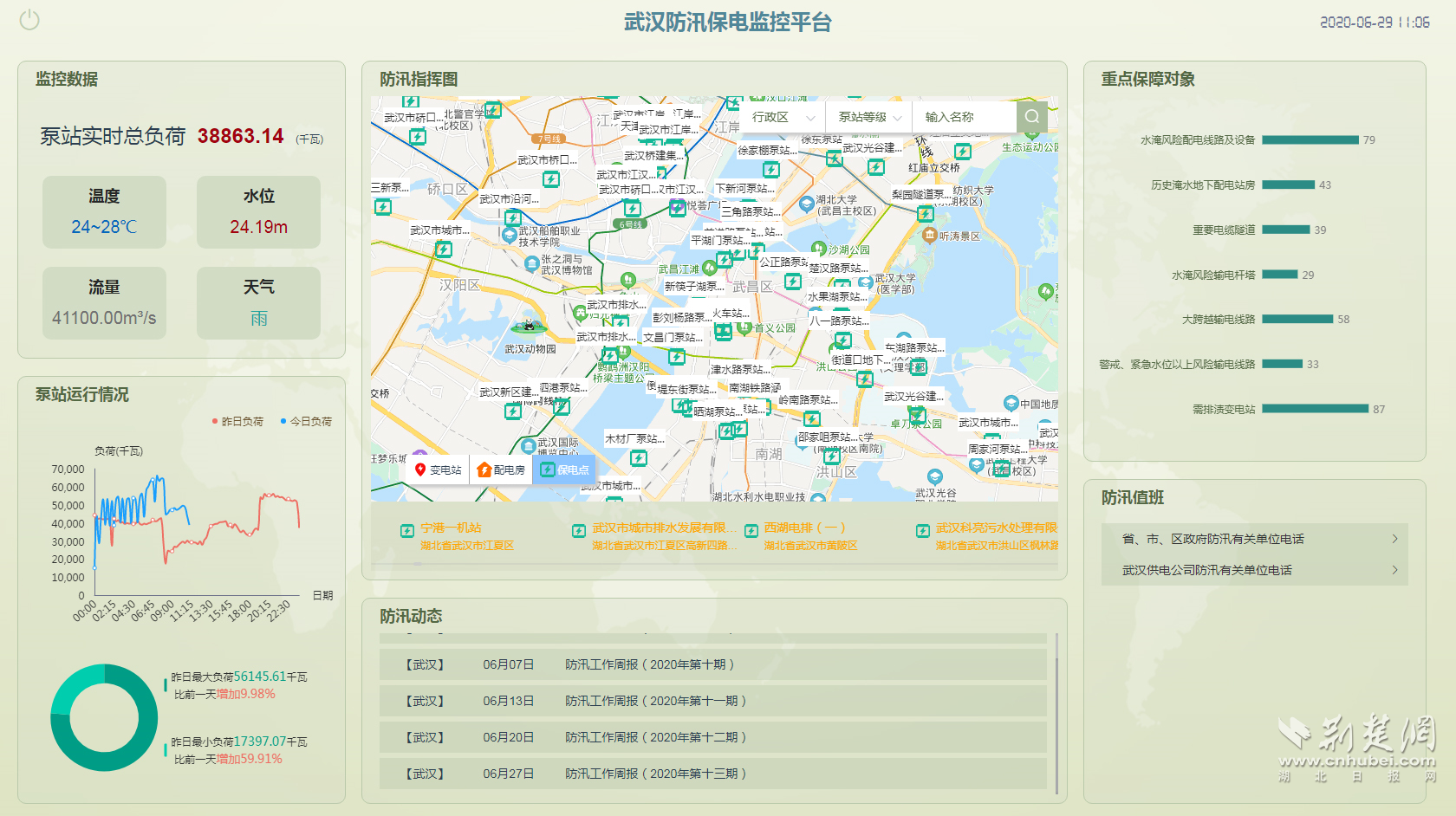
Task: Select marker under 梨园隧道泵 label
Action: point(926,213)
